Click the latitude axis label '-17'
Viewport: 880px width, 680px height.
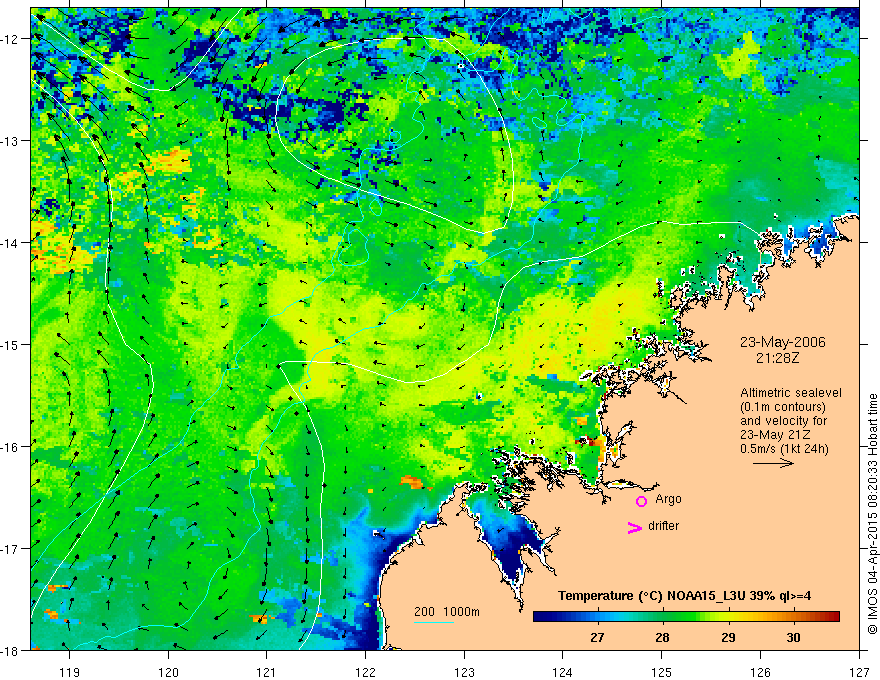[x=10, y=549]
